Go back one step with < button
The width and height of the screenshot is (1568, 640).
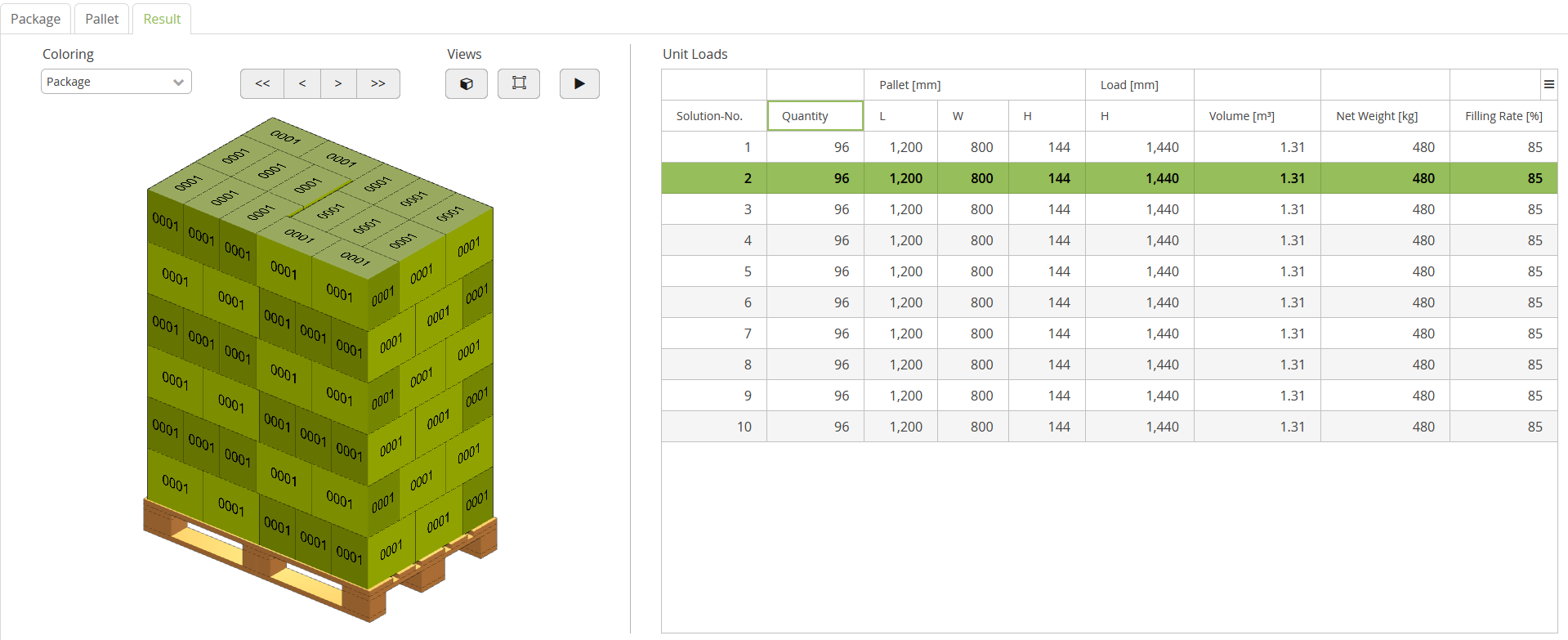click(x=302, y=83)
